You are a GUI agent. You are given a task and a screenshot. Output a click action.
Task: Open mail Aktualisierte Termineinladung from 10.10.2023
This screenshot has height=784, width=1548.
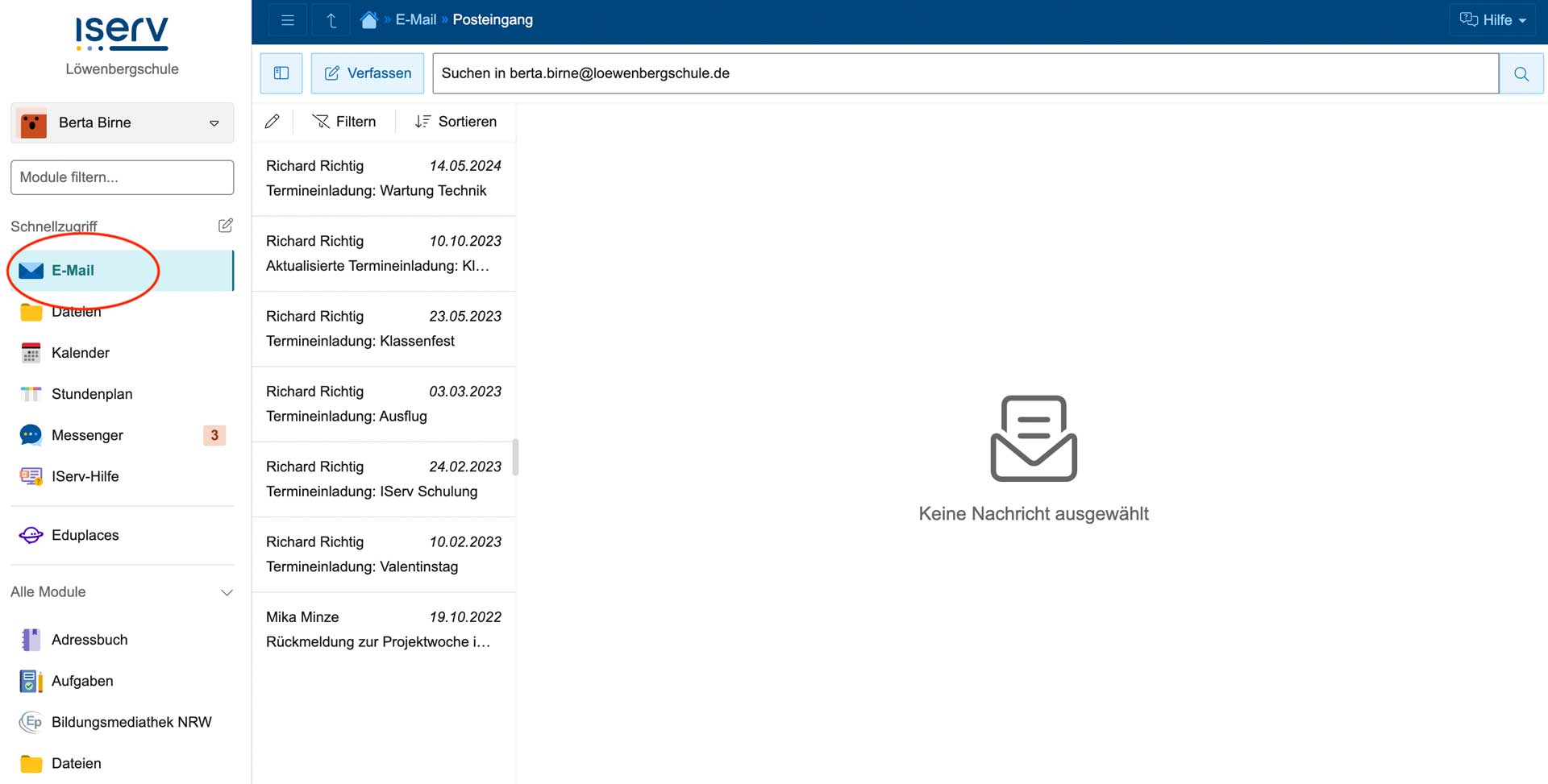384,253
